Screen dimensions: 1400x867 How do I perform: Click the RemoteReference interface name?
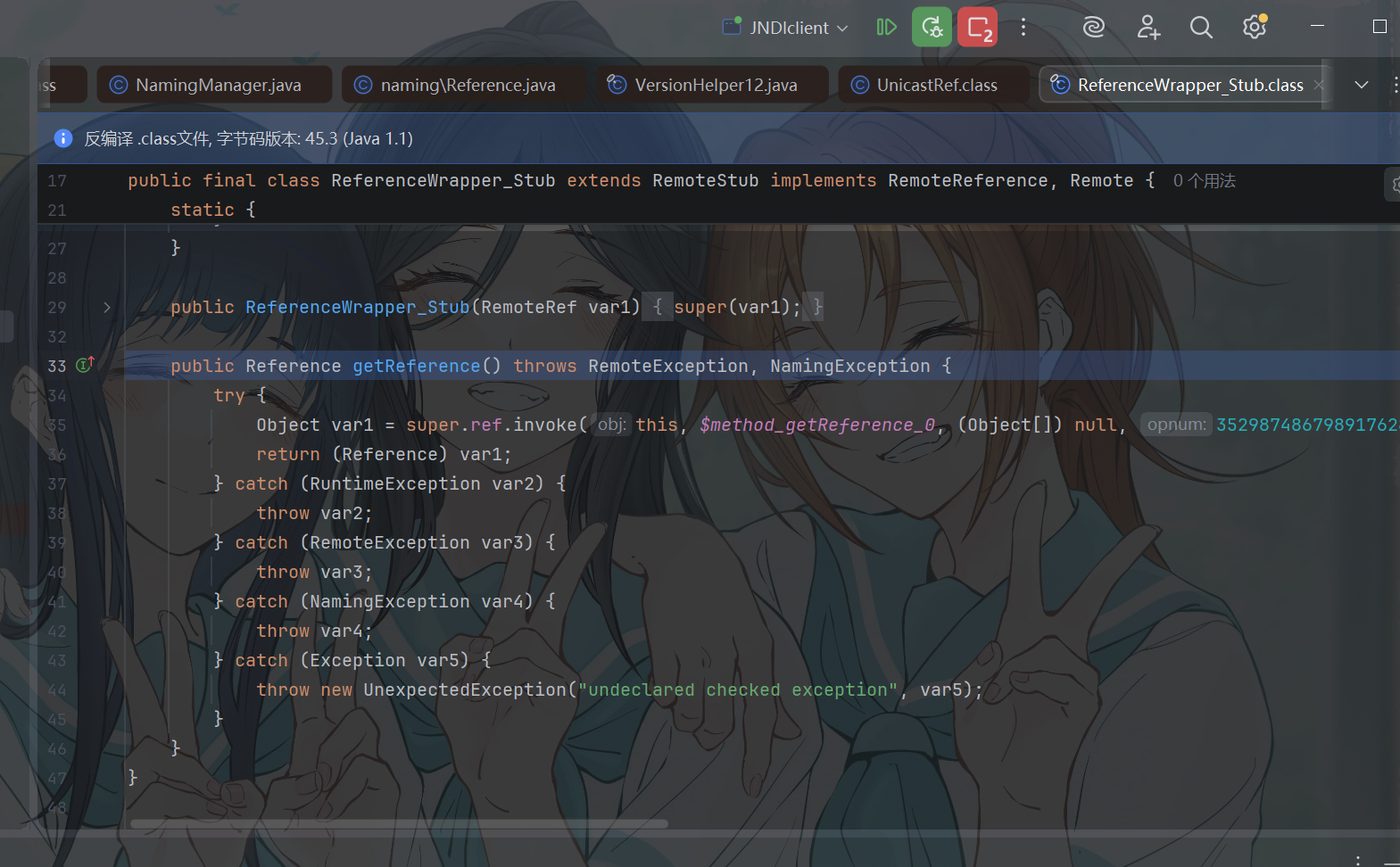[967, 181]
